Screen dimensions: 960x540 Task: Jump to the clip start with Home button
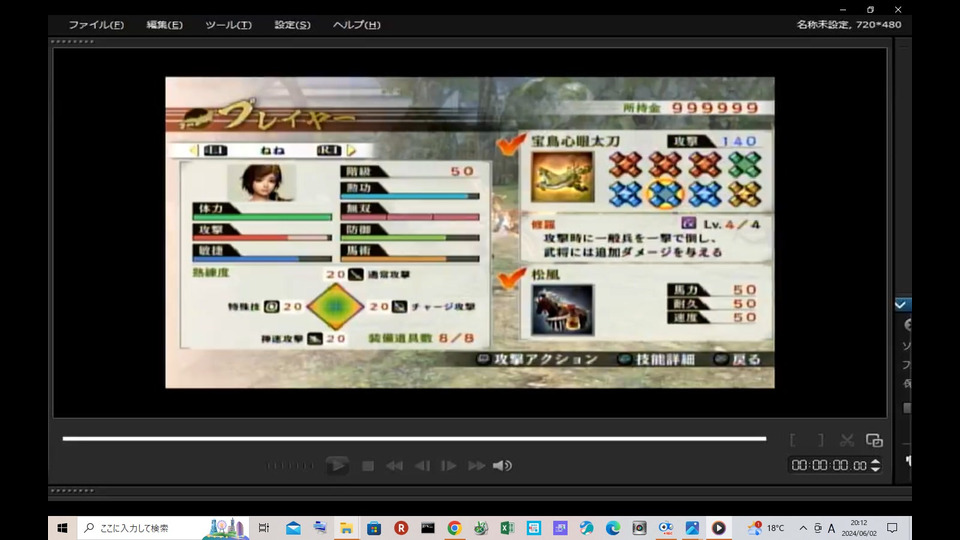tap(394, 466)
